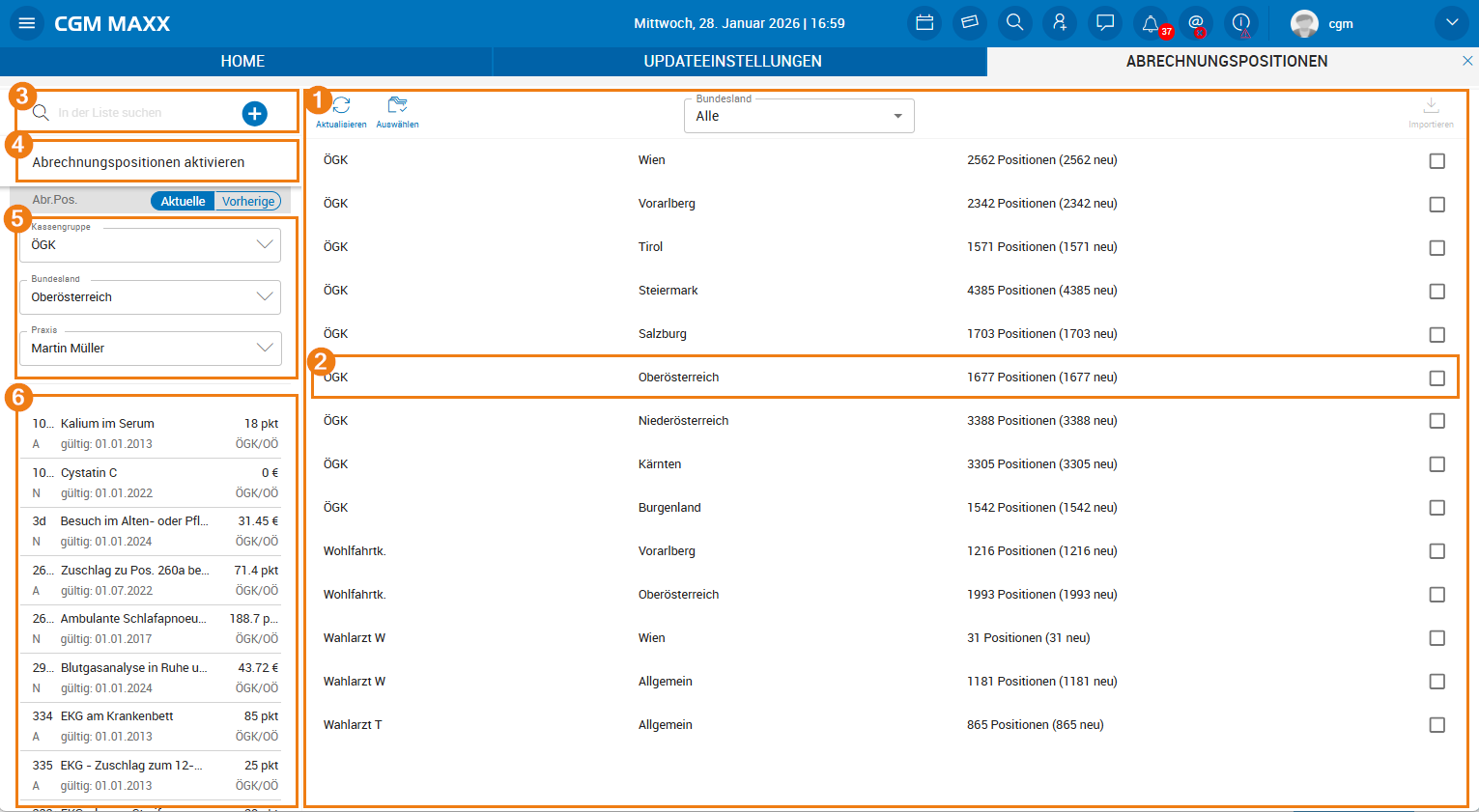Check the ÖGK Wien row checkbox
The height and width of the screenshot is (812, 1479).
point(1436,161)
